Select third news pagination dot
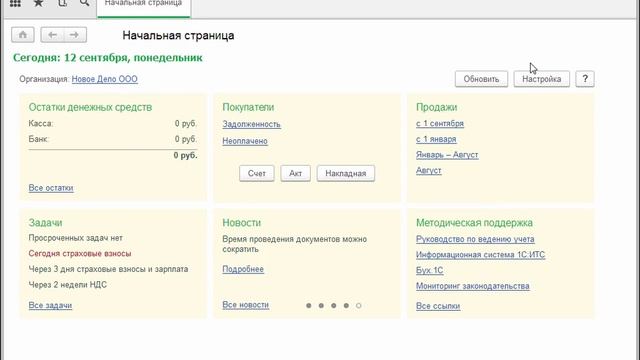Image resolution: width=640 pixels, height=360 pixels. coord(333,305)
